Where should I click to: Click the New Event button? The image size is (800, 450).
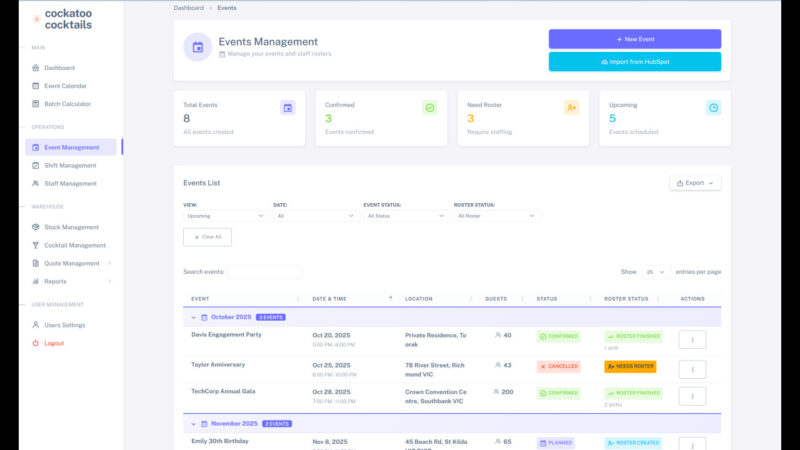coord(634,39)
